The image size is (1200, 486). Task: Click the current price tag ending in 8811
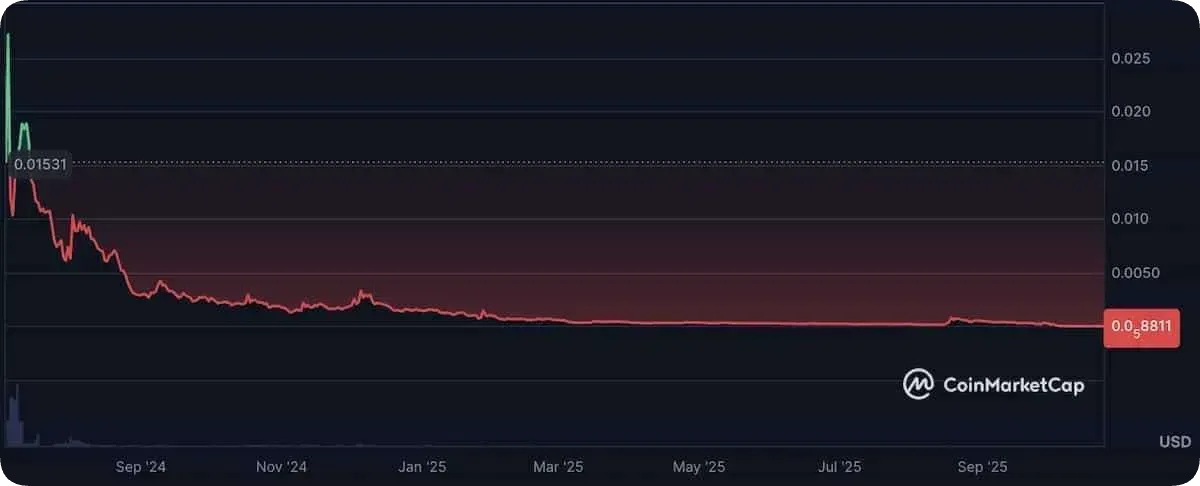(1140, 328)
